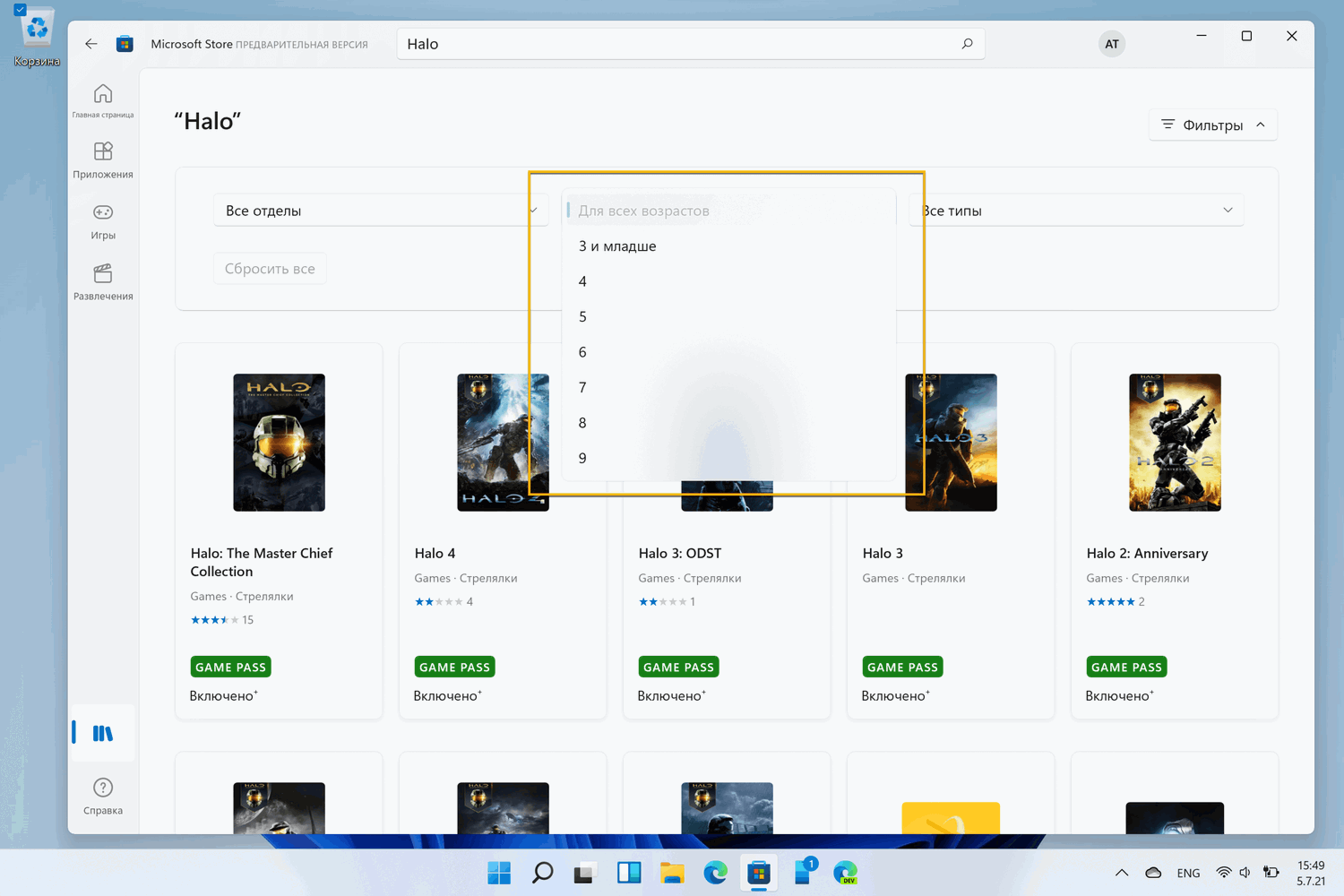Image resolution: width=1344 pixels, height=896 pixels.
Task: Open the Library icon in sidebar
Action: tap(103, 733)
